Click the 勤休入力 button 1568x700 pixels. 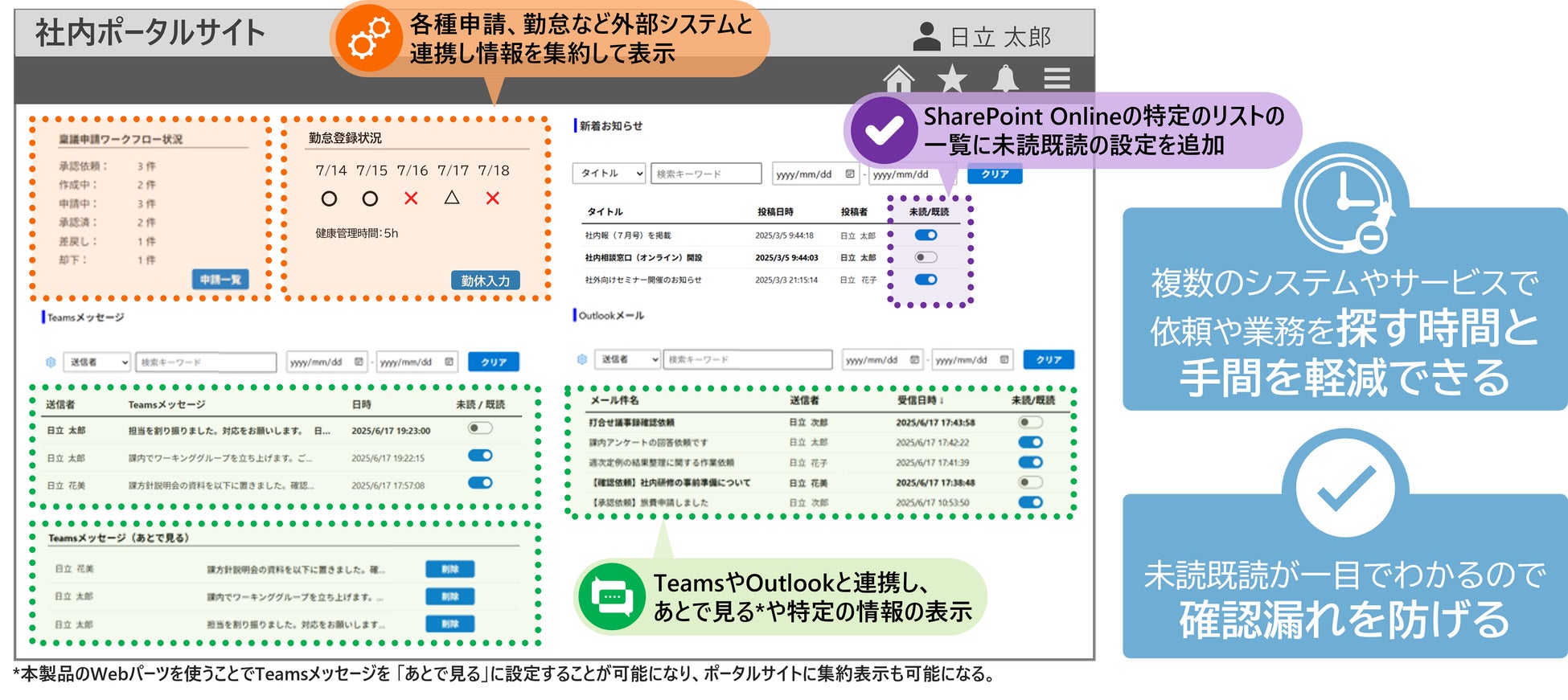coord(485,280)
